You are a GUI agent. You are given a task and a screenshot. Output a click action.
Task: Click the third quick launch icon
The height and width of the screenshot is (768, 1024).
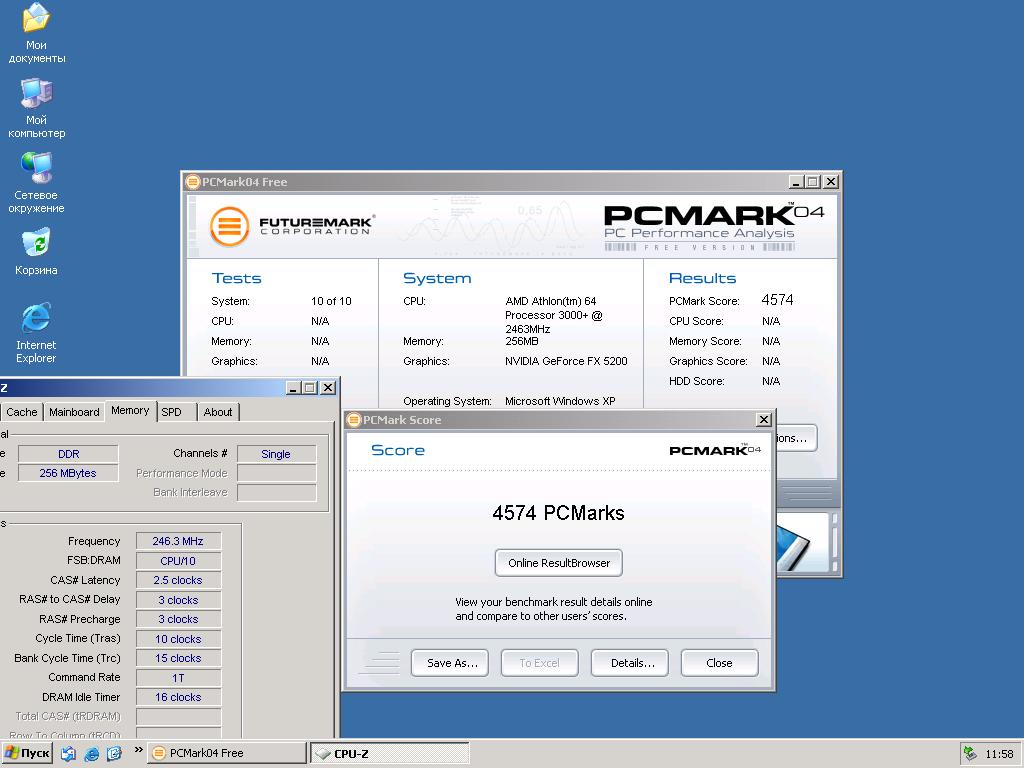(114, 754)
